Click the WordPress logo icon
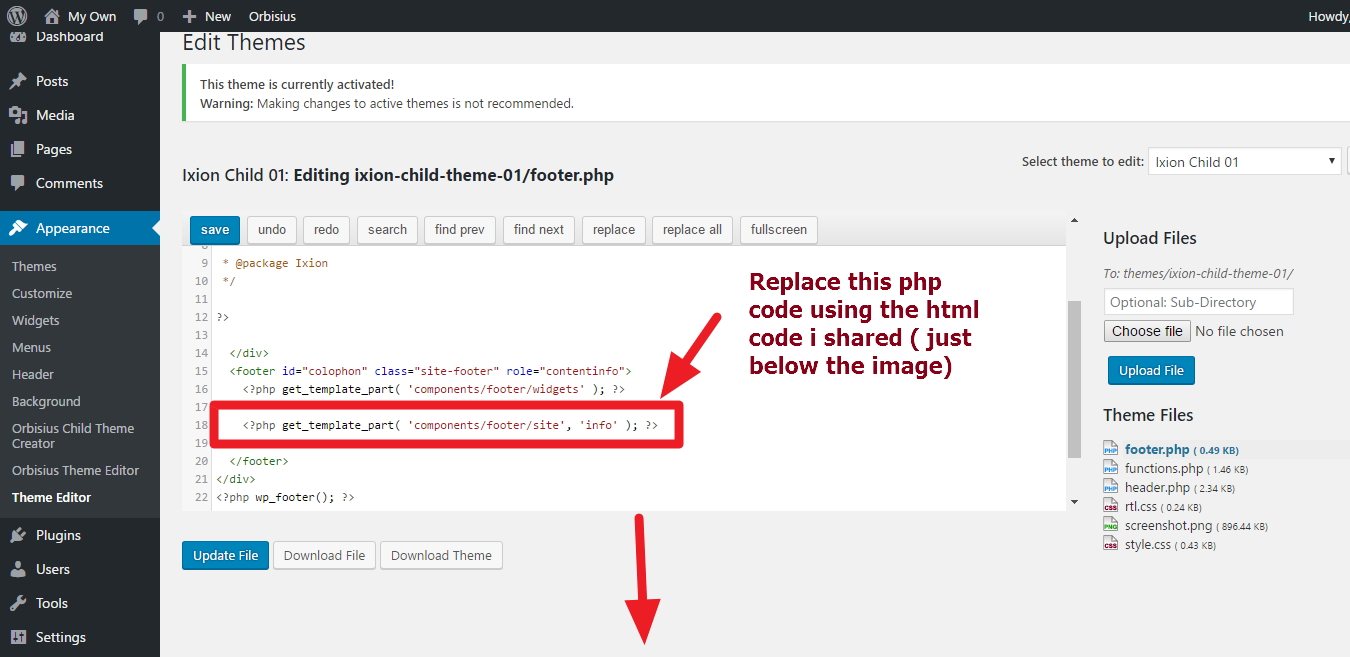The image size is (1350, 657). 17,16
